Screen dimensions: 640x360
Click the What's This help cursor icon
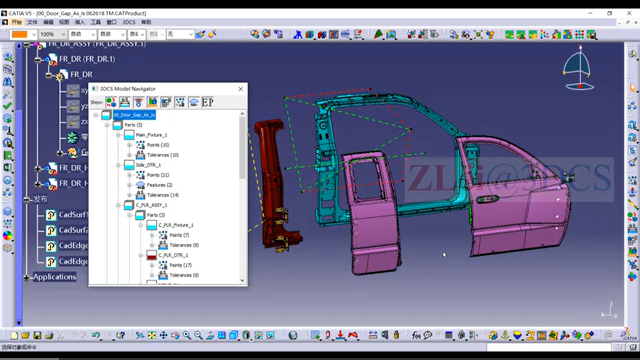pos(120,336)
